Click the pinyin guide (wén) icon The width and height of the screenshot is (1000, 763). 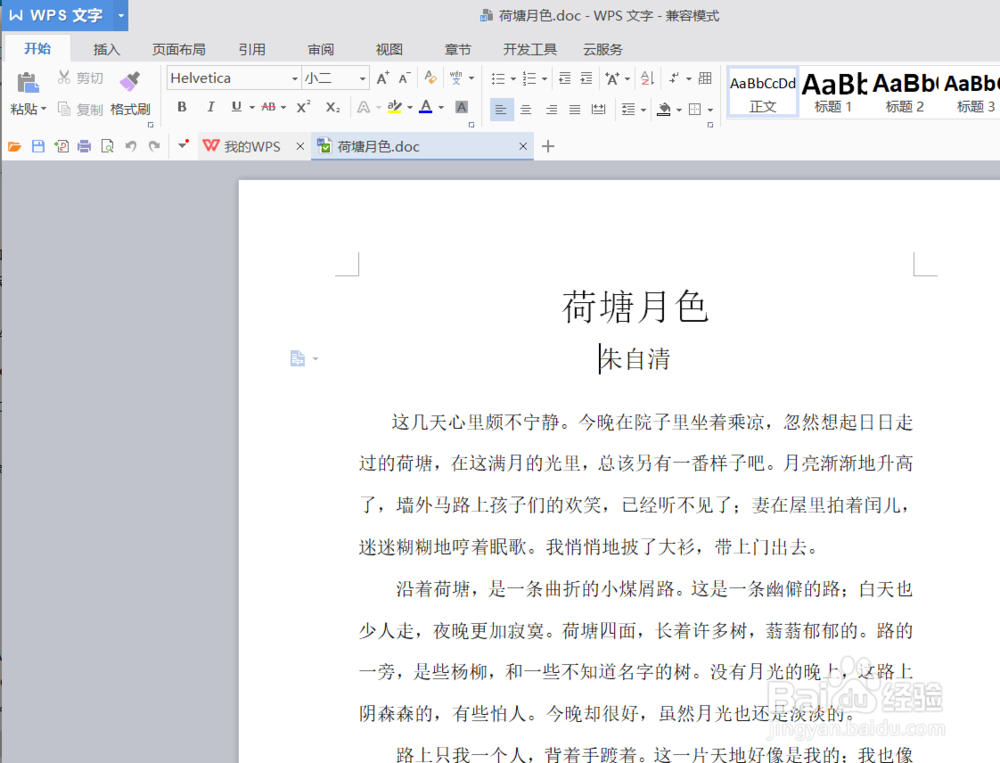pos(456,78)
